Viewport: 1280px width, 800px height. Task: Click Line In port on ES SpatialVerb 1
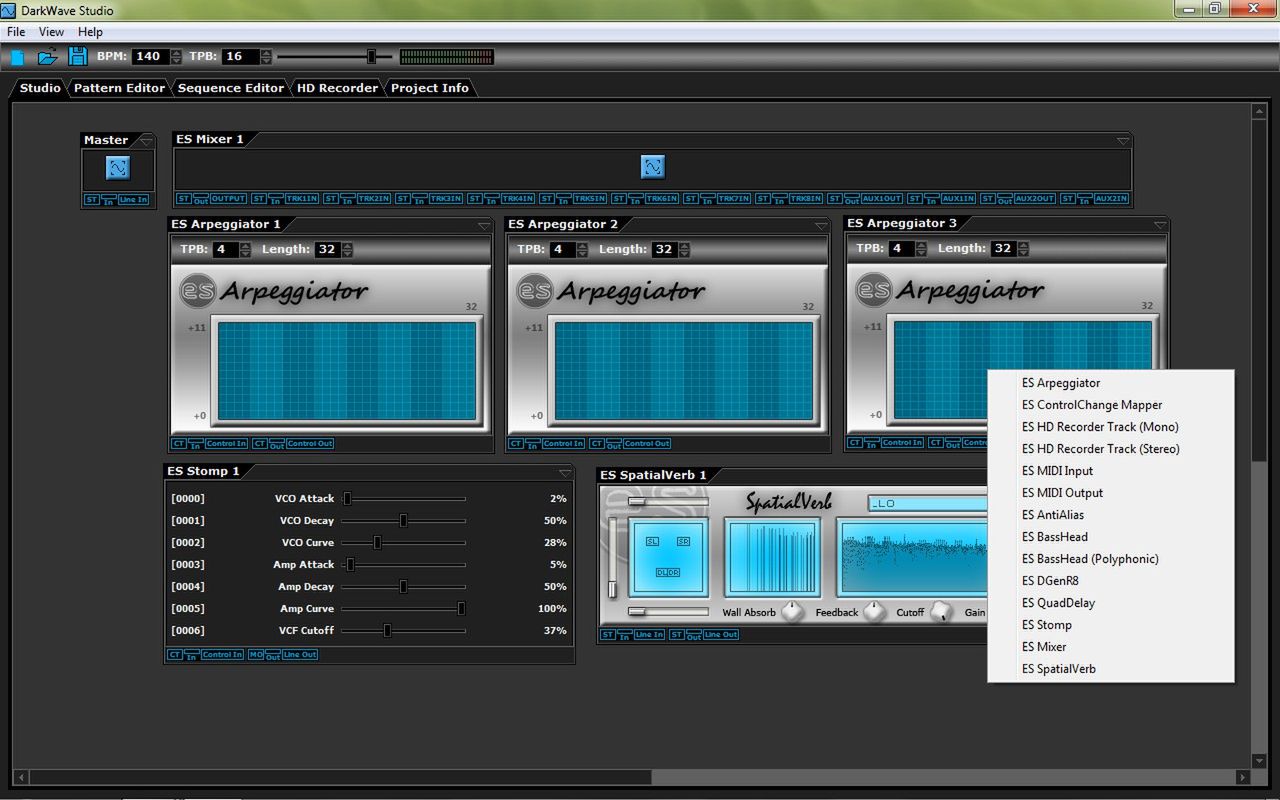[x=649, y=634]
